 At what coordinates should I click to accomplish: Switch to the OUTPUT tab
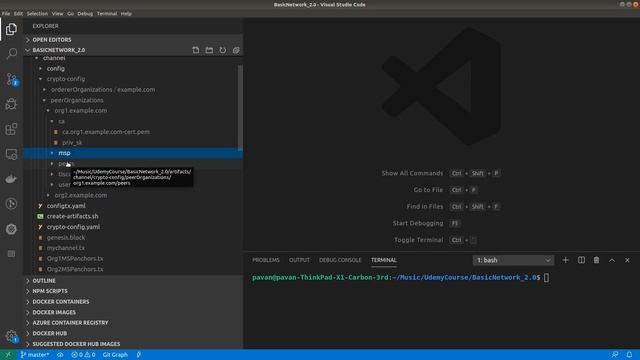click(299, 260)
